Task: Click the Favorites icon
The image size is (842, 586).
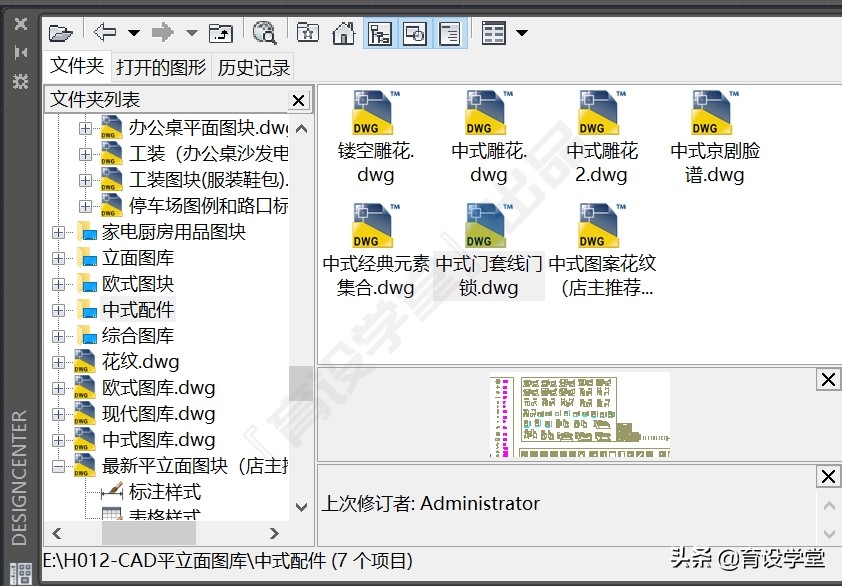Action: [307, 32]
